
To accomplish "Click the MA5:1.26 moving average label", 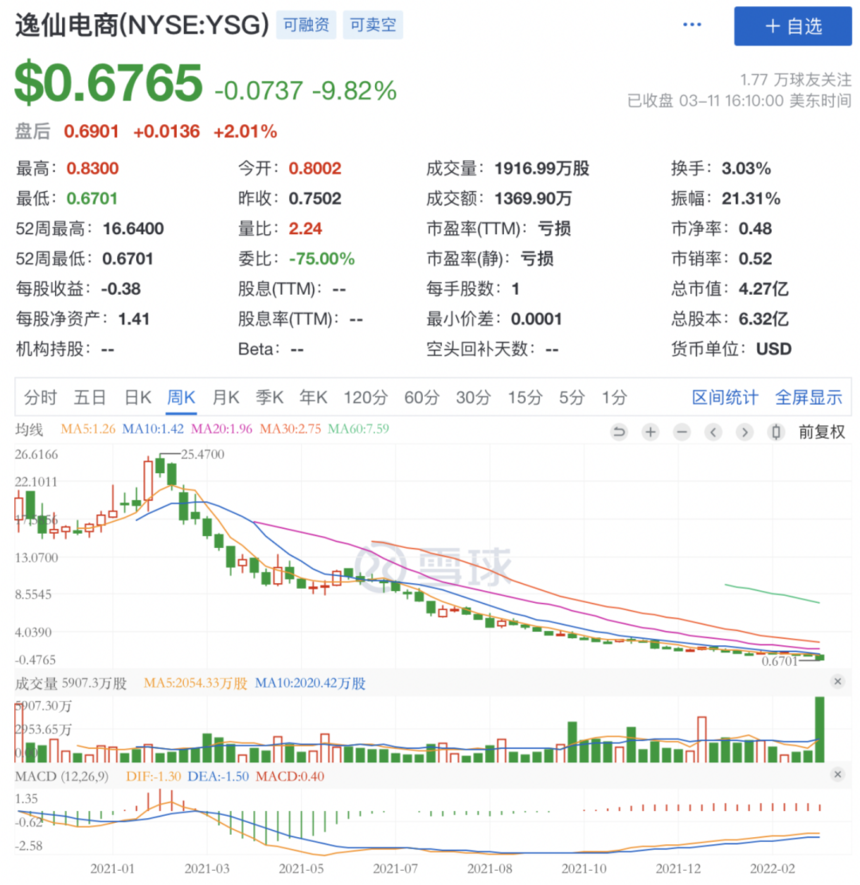I will [x=88, y=429].
